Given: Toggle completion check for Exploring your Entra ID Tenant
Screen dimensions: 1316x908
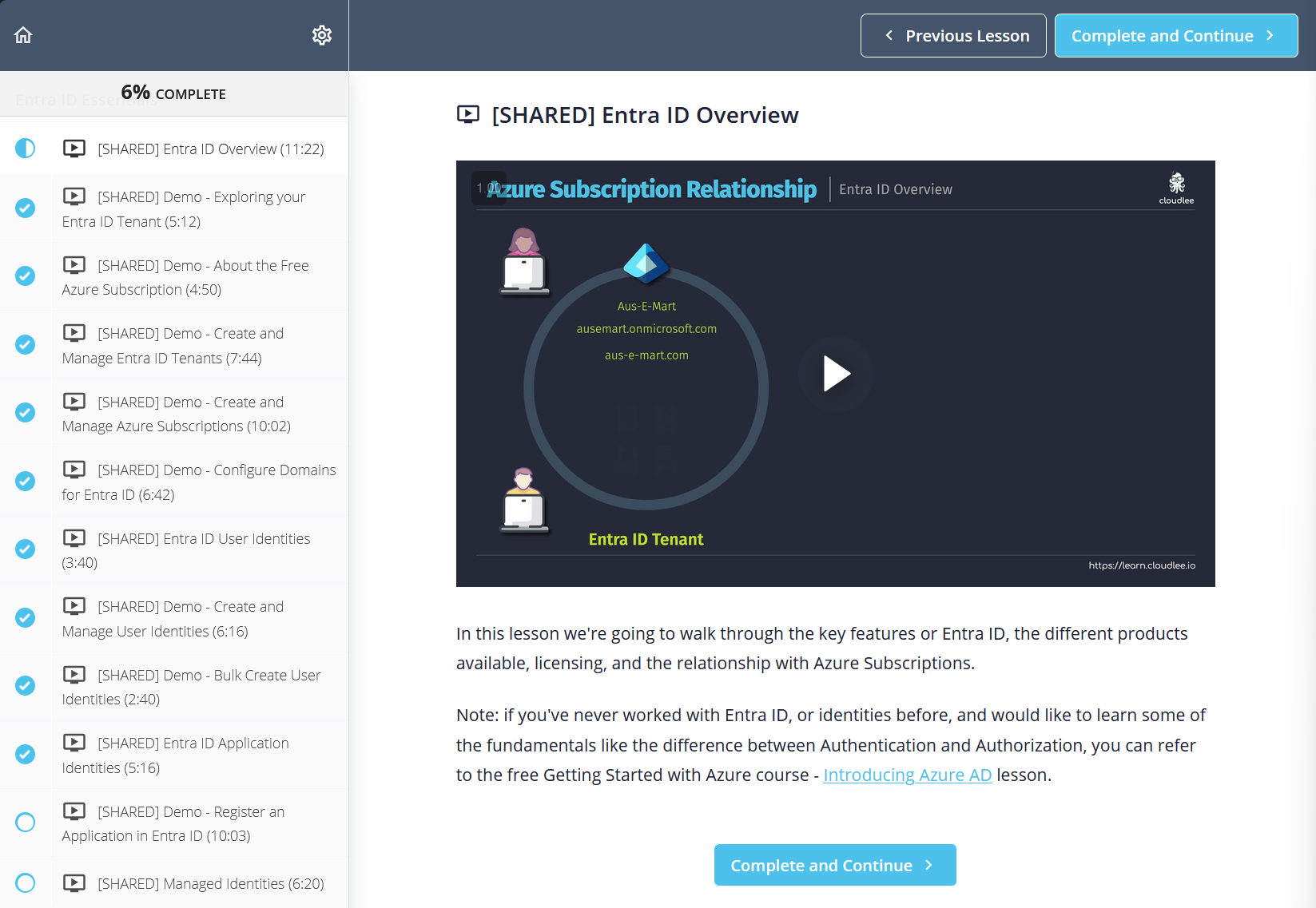Looking at the screenshot, I should pyautogui.click(x=26, y=208).
